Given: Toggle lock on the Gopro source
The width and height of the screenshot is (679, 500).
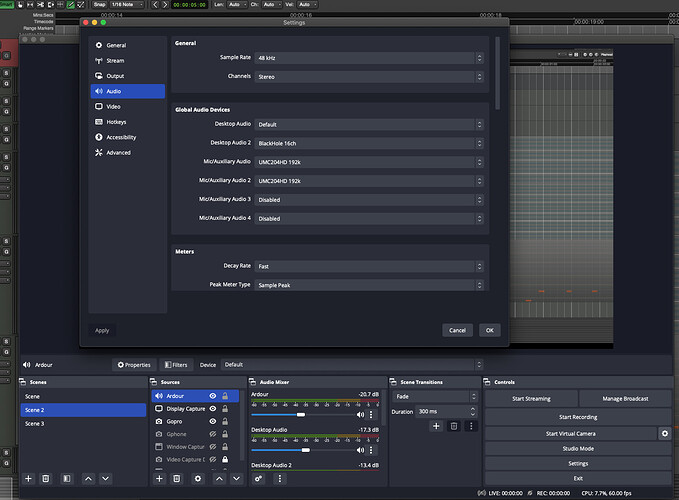Looking at the screenshot, I should [225, 422].
